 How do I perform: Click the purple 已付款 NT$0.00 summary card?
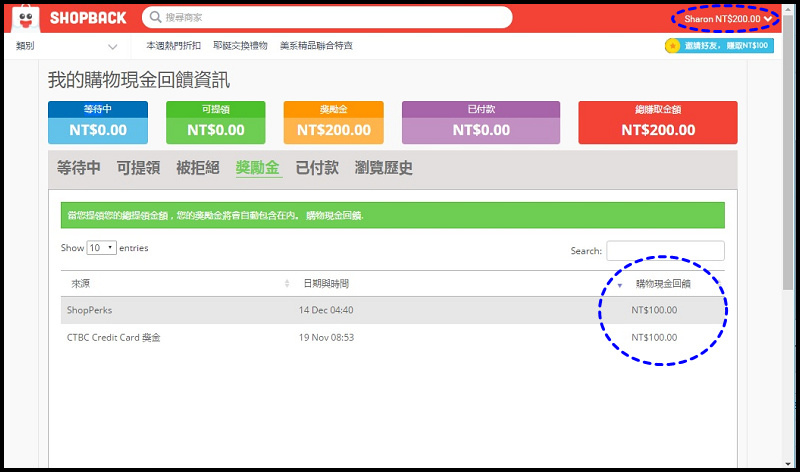pyautogui.click(x=481, y=122)
